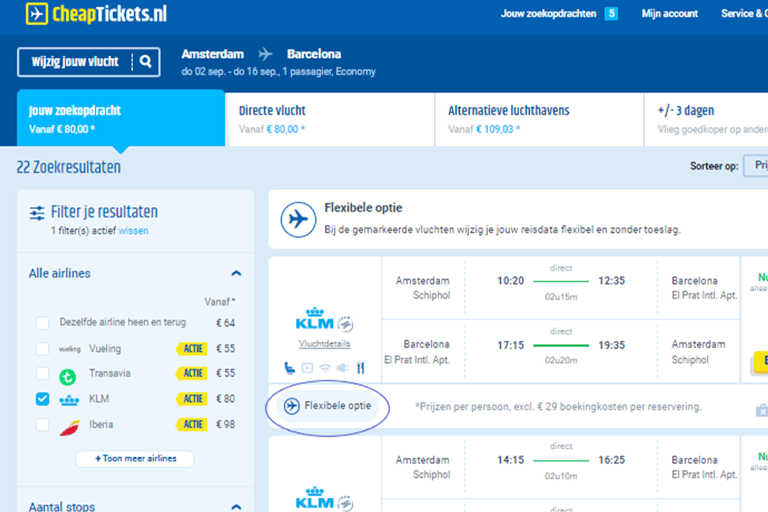Click the search count badge showing 5
Screen dimensions: 768x512
[x=611, y=13]
